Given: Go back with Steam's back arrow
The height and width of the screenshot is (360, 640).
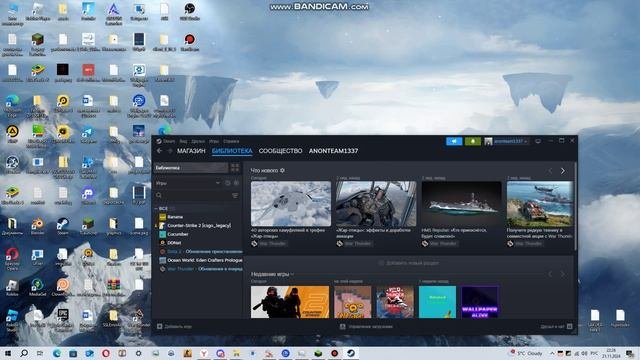Looking at the screenshot, I should point(160,151).
